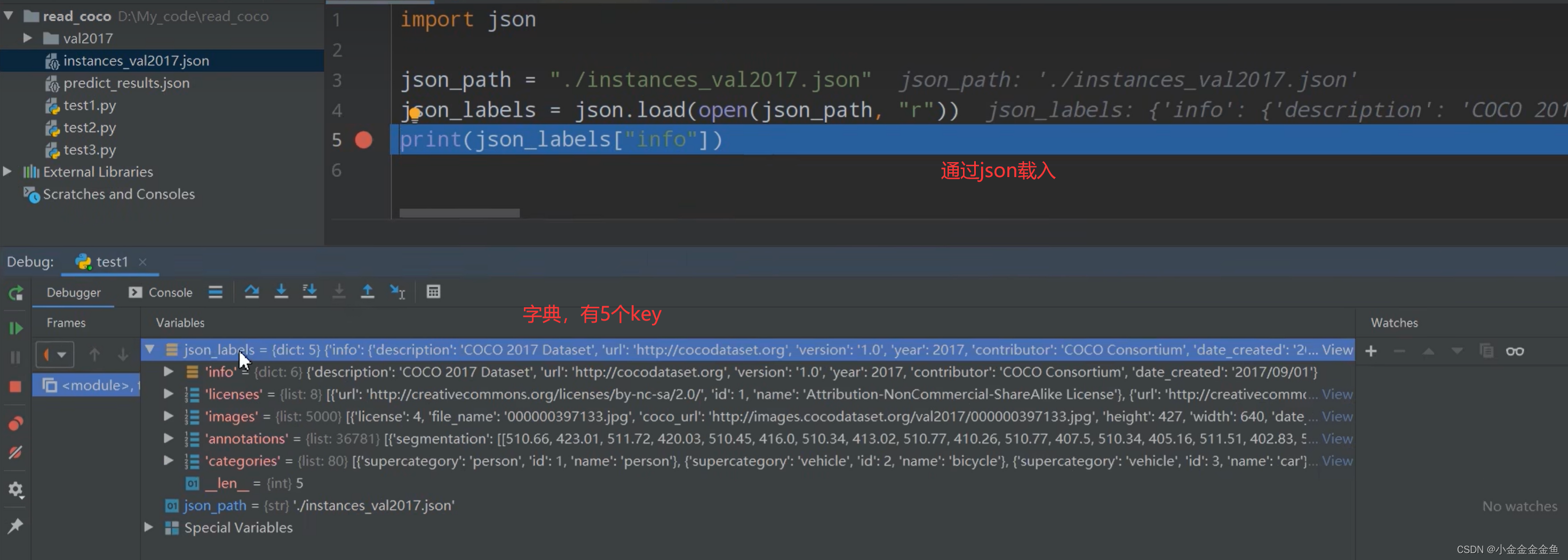The image size is (1568, 560).
Task: Move watch down arrow
Action: pos(1457,351)
